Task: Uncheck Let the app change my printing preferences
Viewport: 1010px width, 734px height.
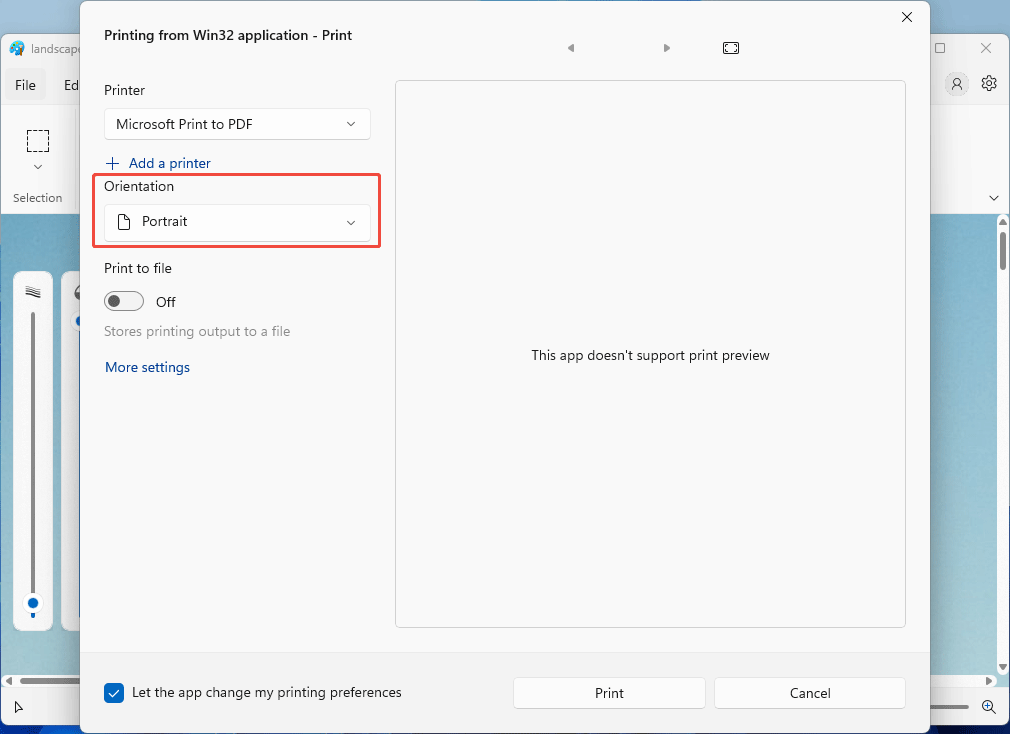Action: click(x=114, y=693)
